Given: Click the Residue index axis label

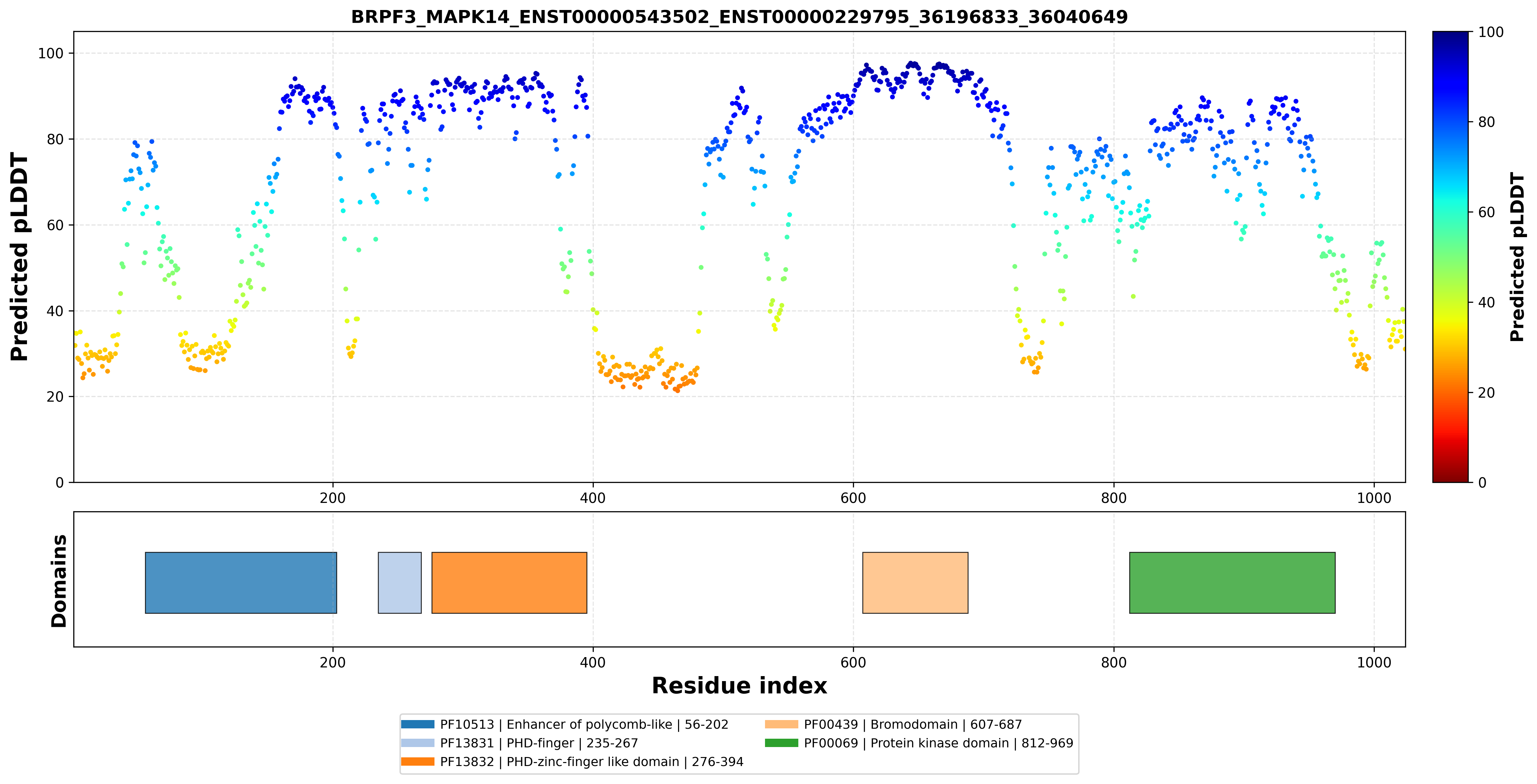Looking at the screenshot, I should 739,686.
